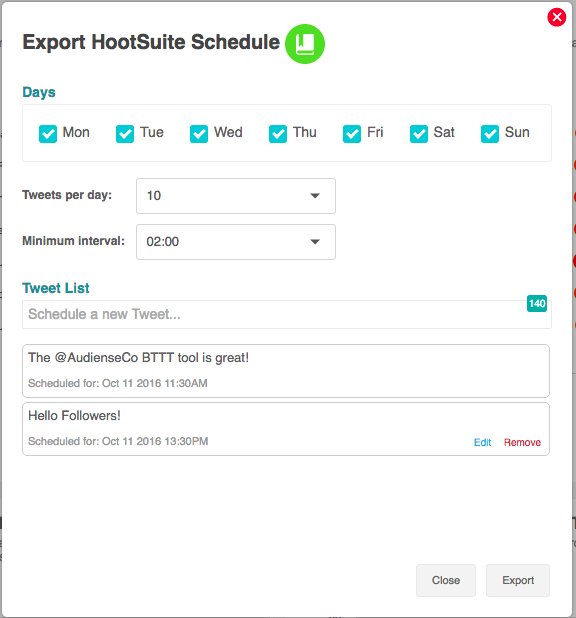Screen dimensions: 576x618
Task: Uncheck the Sun checkbox
Action: (x=490, y=134)
